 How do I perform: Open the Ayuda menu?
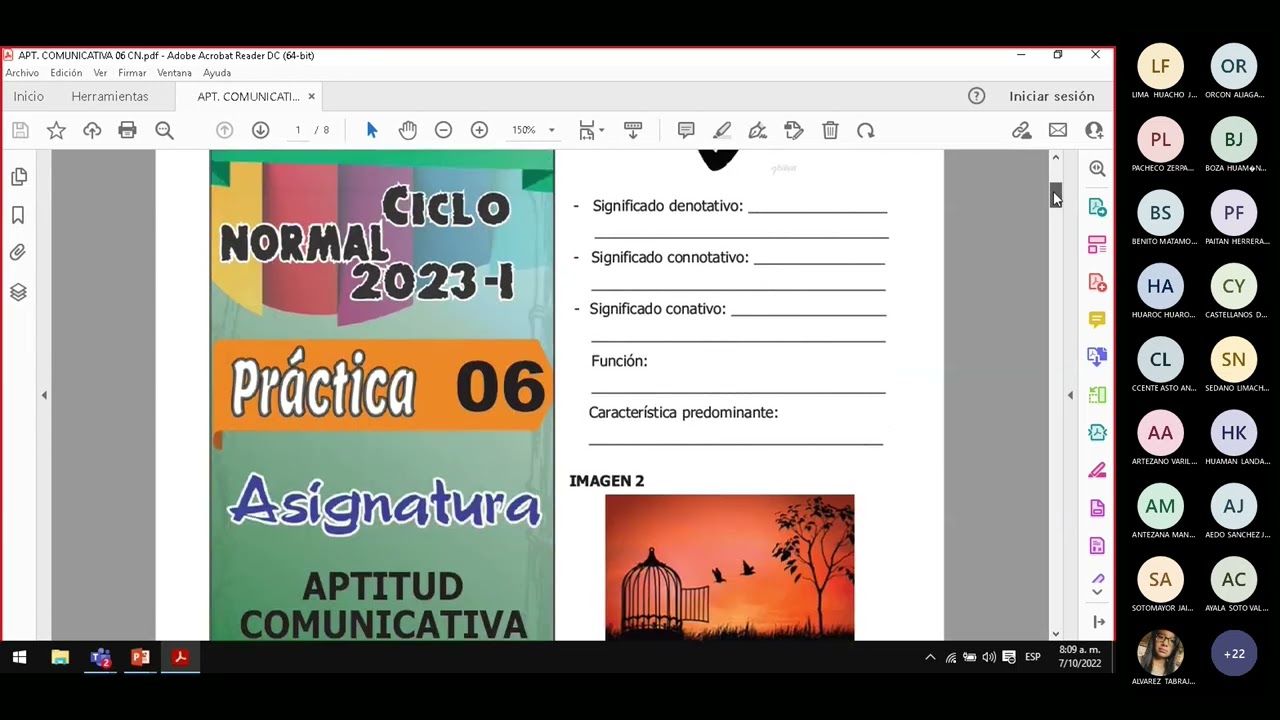click(217, 73)
